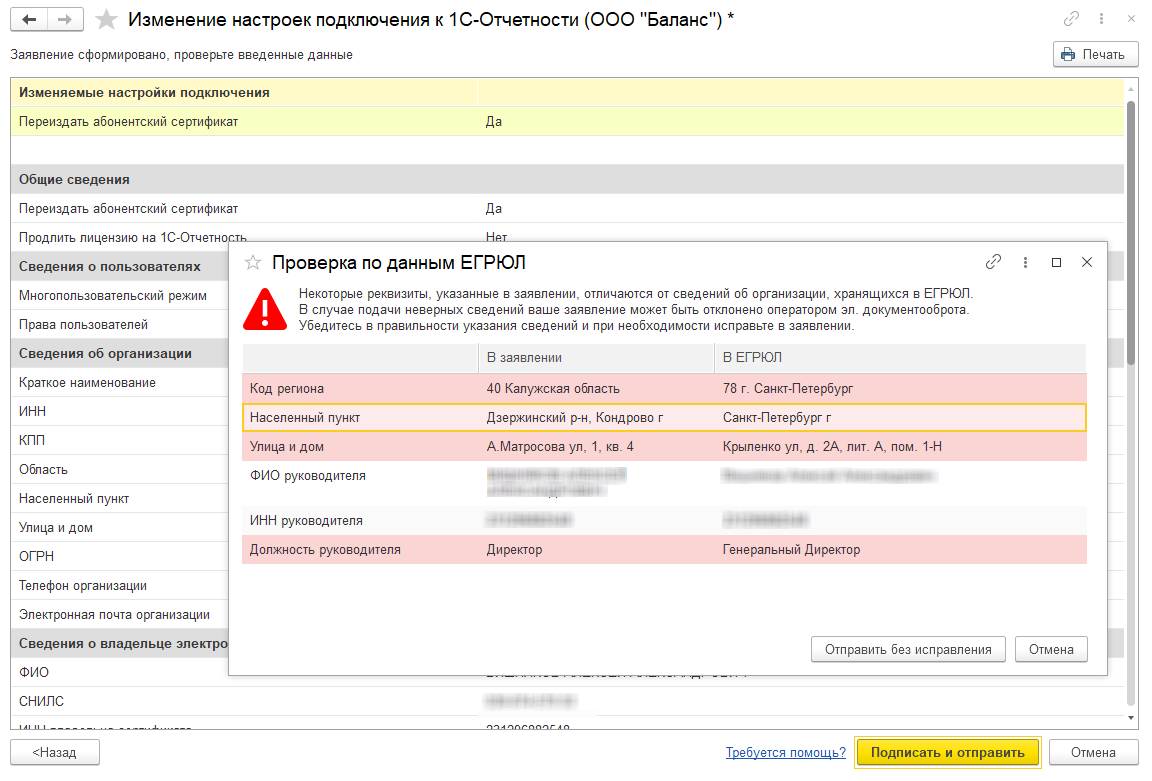Click Подписать и отправить button
The height and width of the screenshot is (781, 1152).
948,752
